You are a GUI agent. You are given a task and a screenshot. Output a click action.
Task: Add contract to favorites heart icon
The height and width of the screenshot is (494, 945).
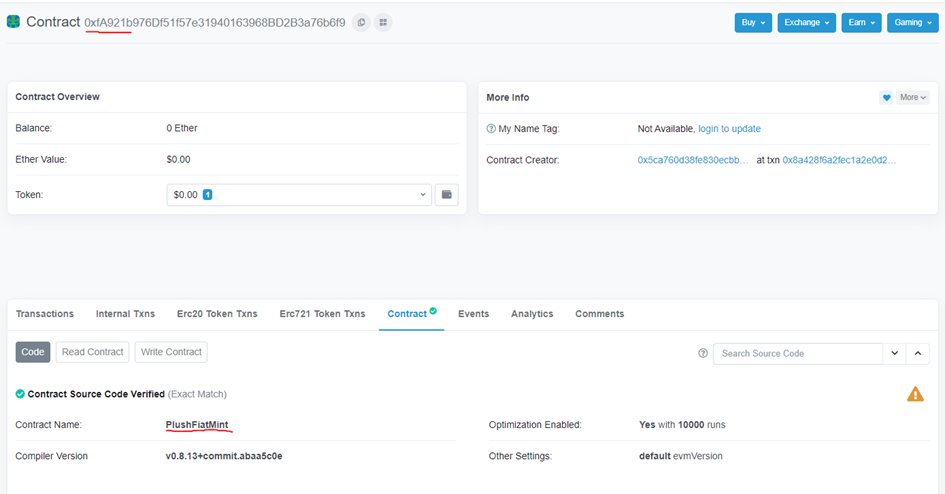[x=886, y=98]
